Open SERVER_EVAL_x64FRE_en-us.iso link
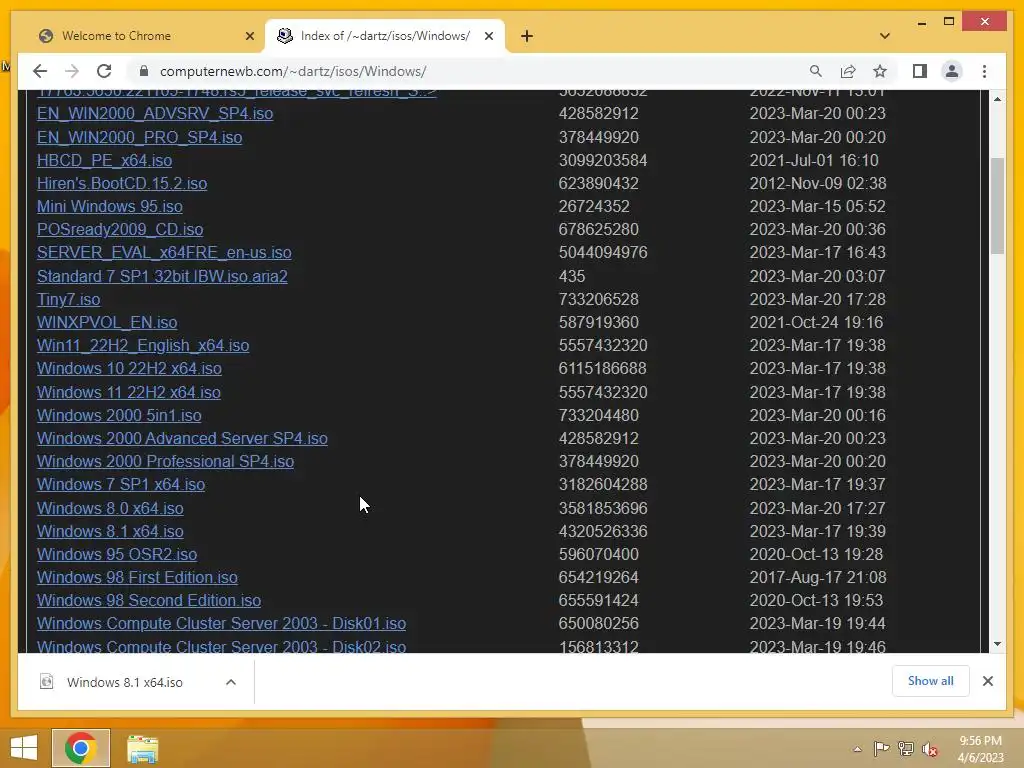This screenshot has width=1024, height=768. [x=164, y=252]
